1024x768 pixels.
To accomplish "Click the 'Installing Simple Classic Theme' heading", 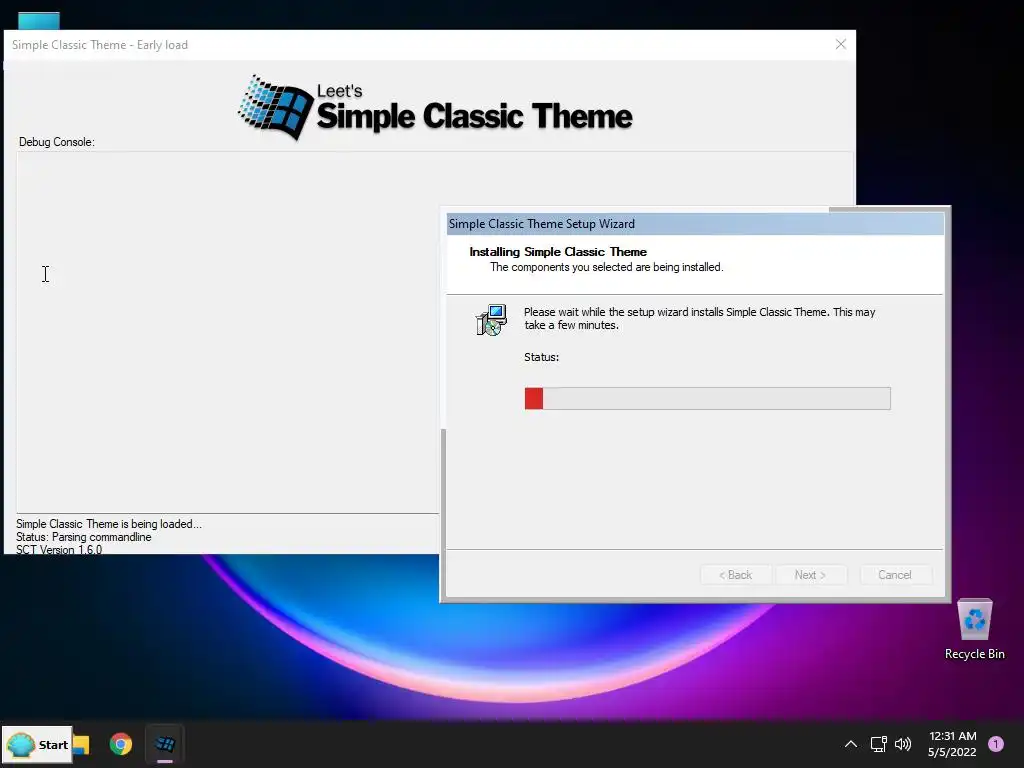I will pos(558,251).
